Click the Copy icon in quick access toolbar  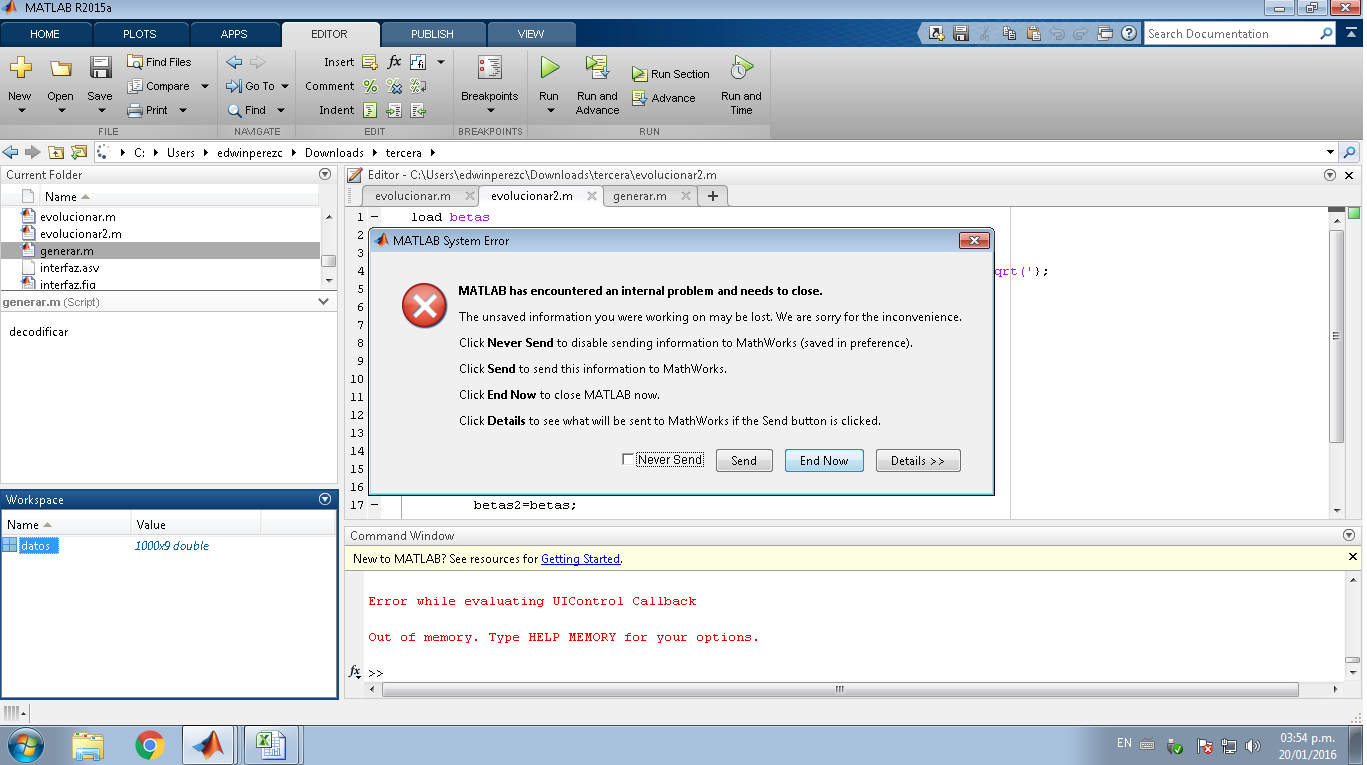coord(1009,33)
